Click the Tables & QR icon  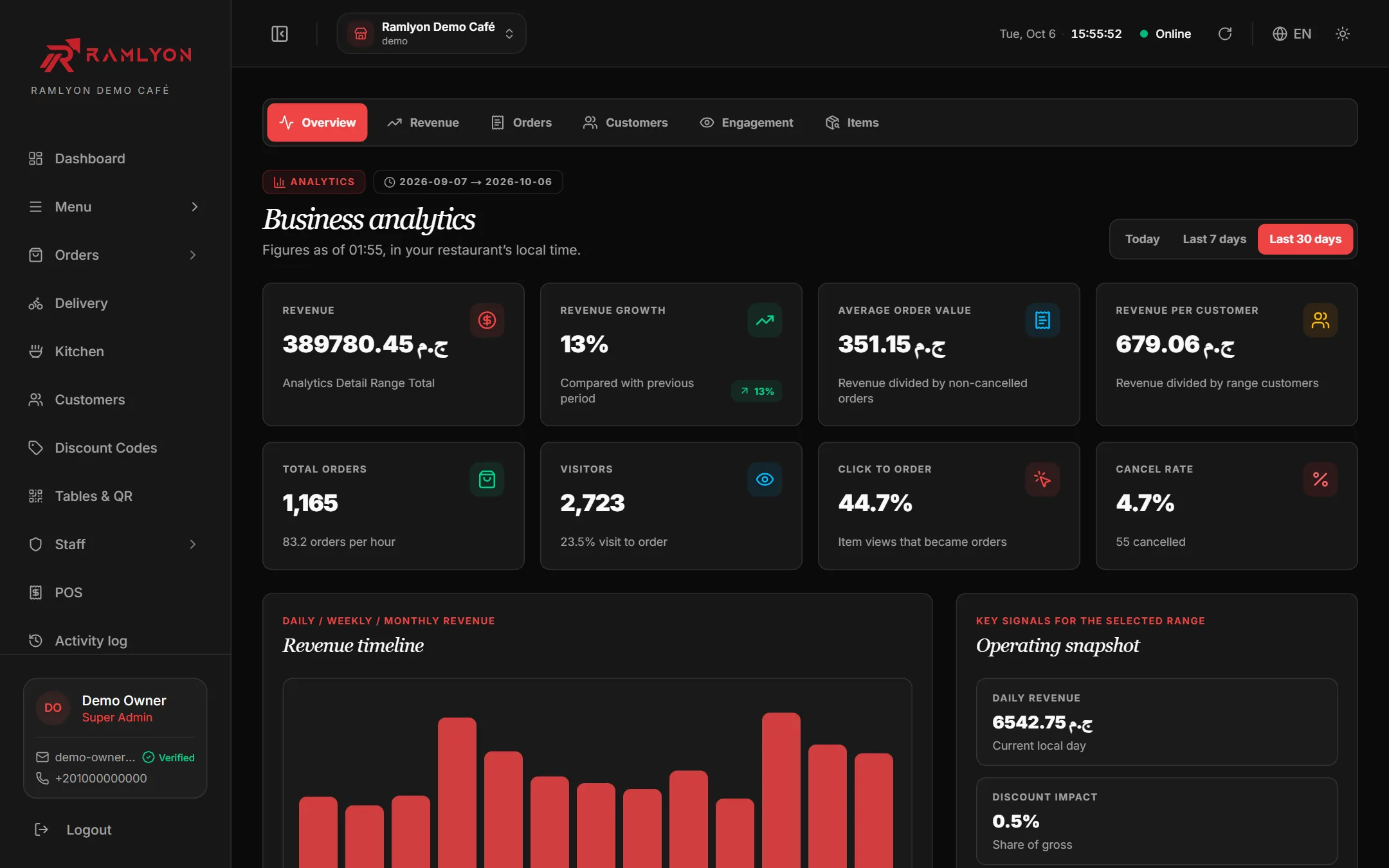35,496
